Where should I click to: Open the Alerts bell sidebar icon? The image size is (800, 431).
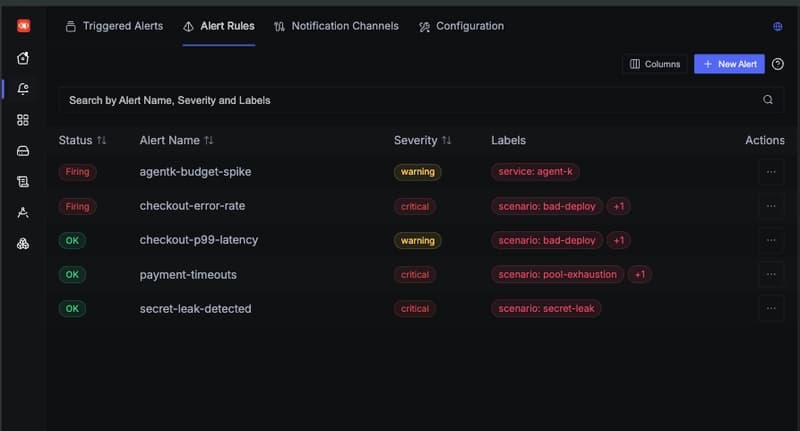pos(23,89)
